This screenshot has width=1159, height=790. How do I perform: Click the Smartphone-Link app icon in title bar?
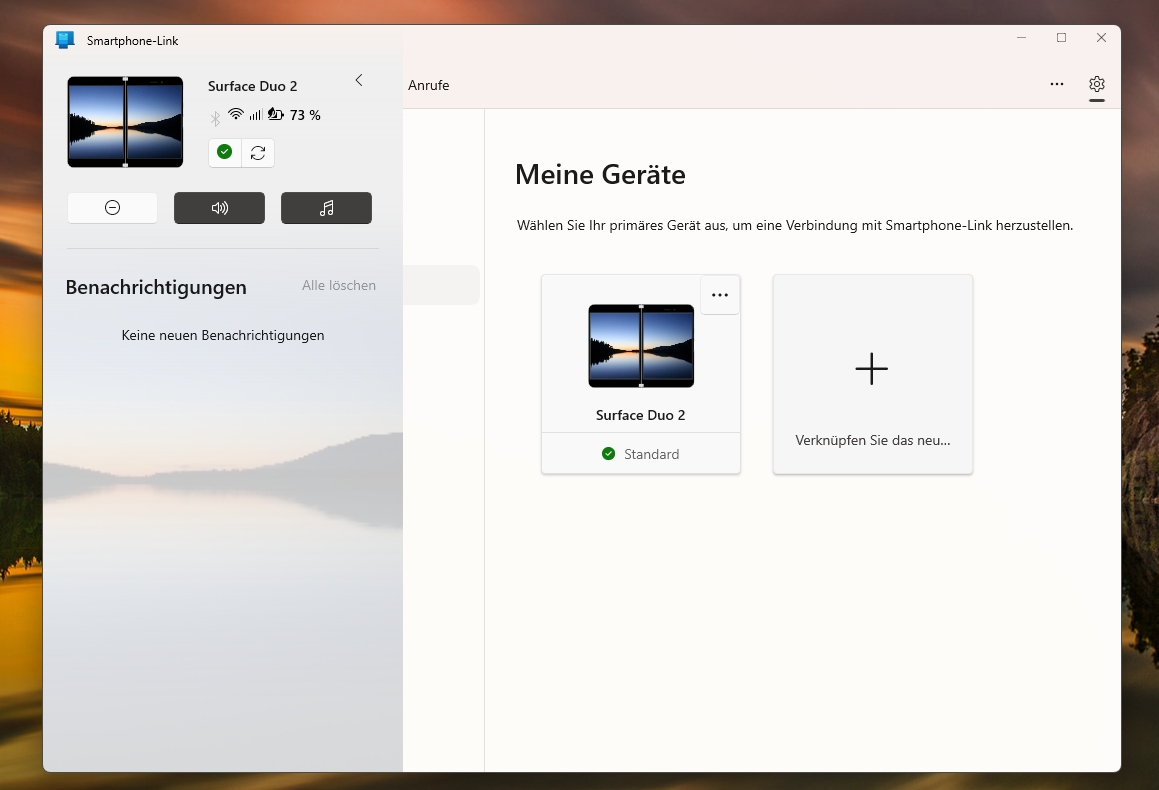[x=65, y=40]
